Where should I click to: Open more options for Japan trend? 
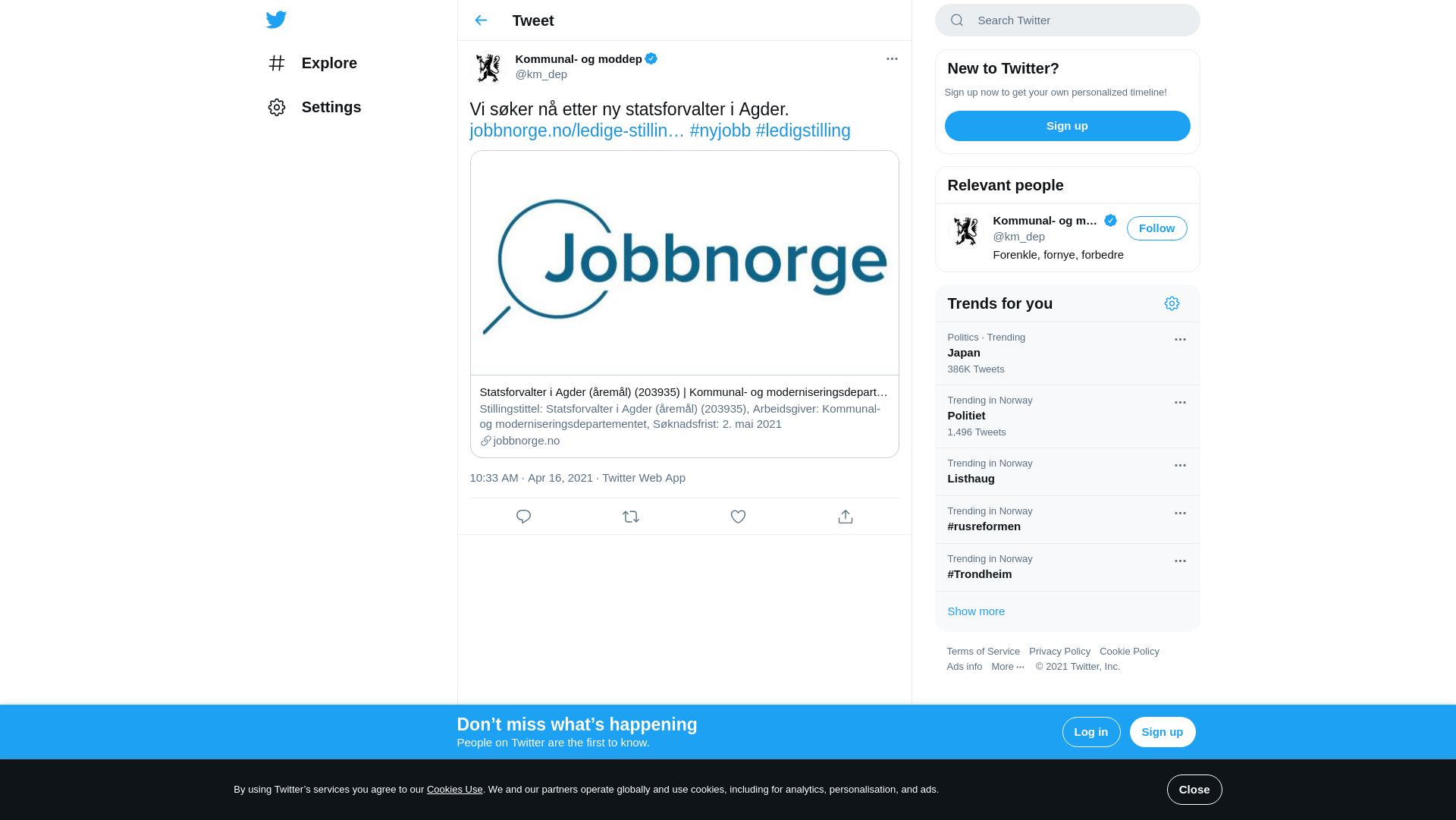tap(1180, 340)
